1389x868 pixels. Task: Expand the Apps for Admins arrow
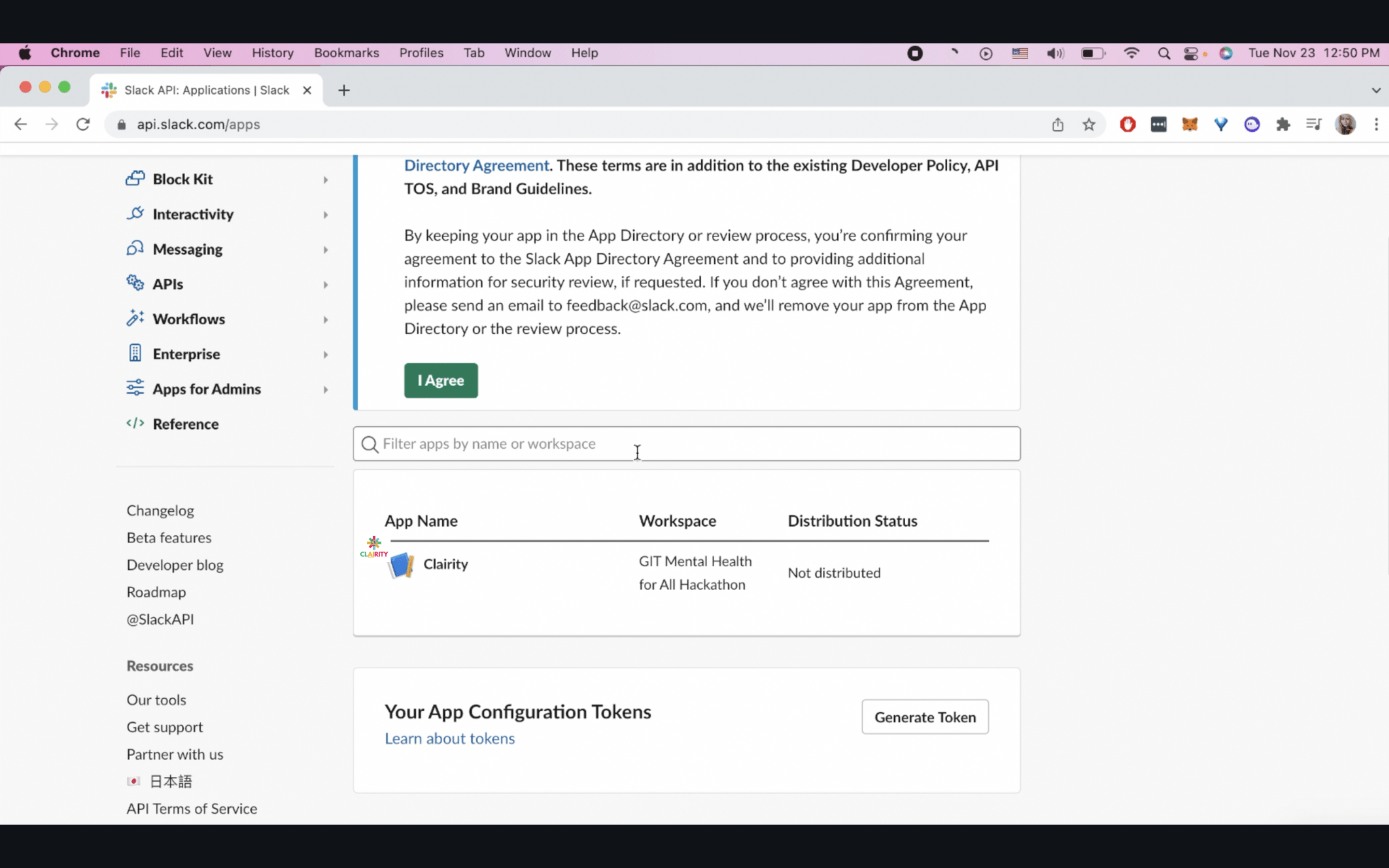click(x=326, y=390)
